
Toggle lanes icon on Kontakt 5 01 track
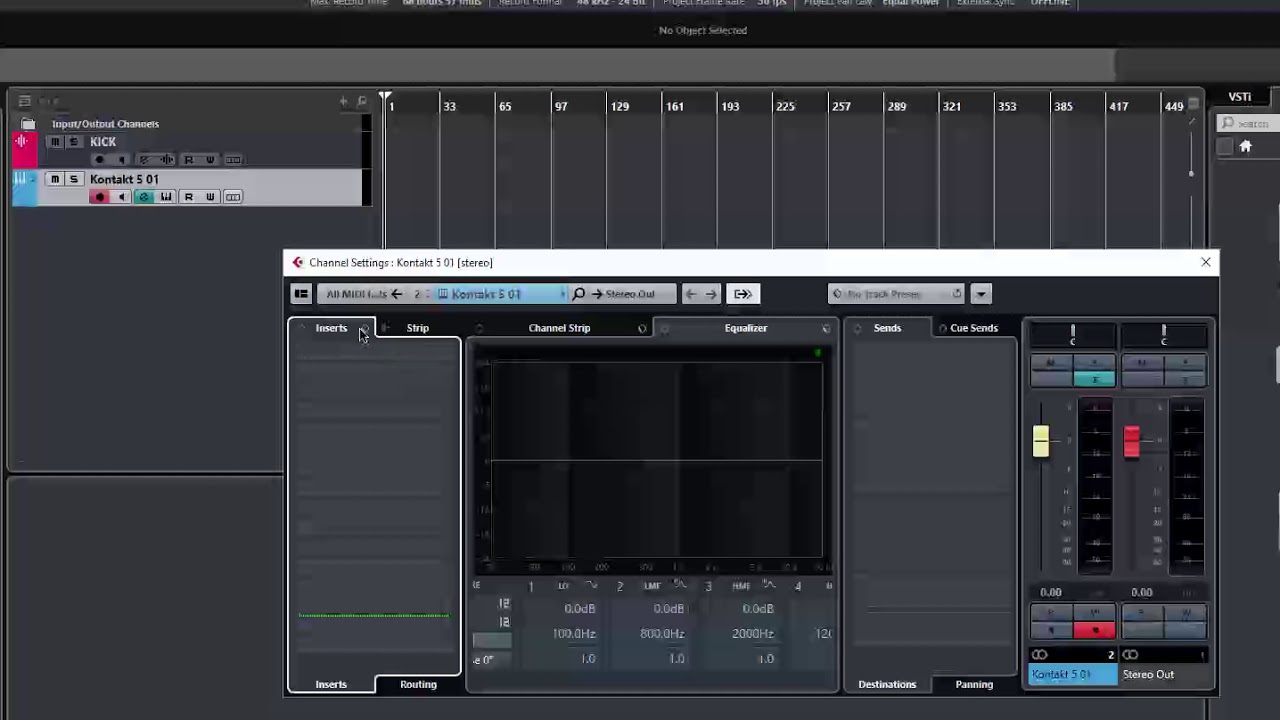(x=233, y=197)
